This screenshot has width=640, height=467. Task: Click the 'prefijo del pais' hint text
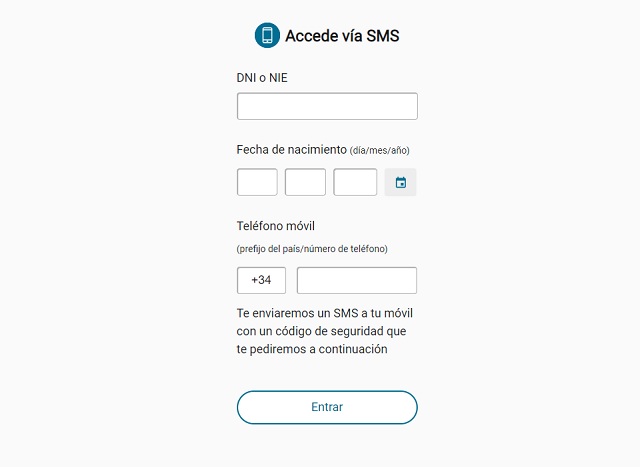(268, 249)
